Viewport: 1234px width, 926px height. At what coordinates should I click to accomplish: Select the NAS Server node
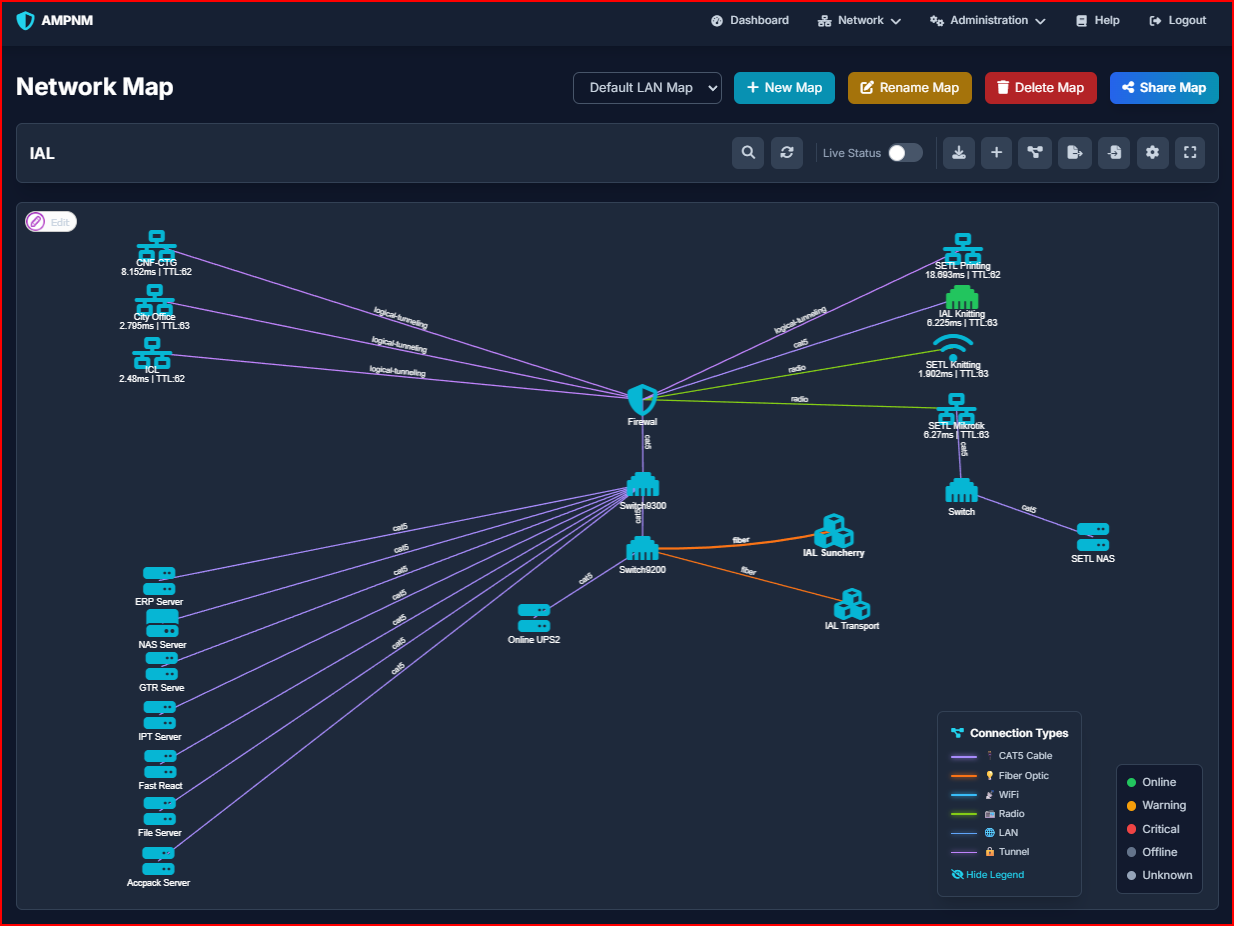[x=162, y=624]
